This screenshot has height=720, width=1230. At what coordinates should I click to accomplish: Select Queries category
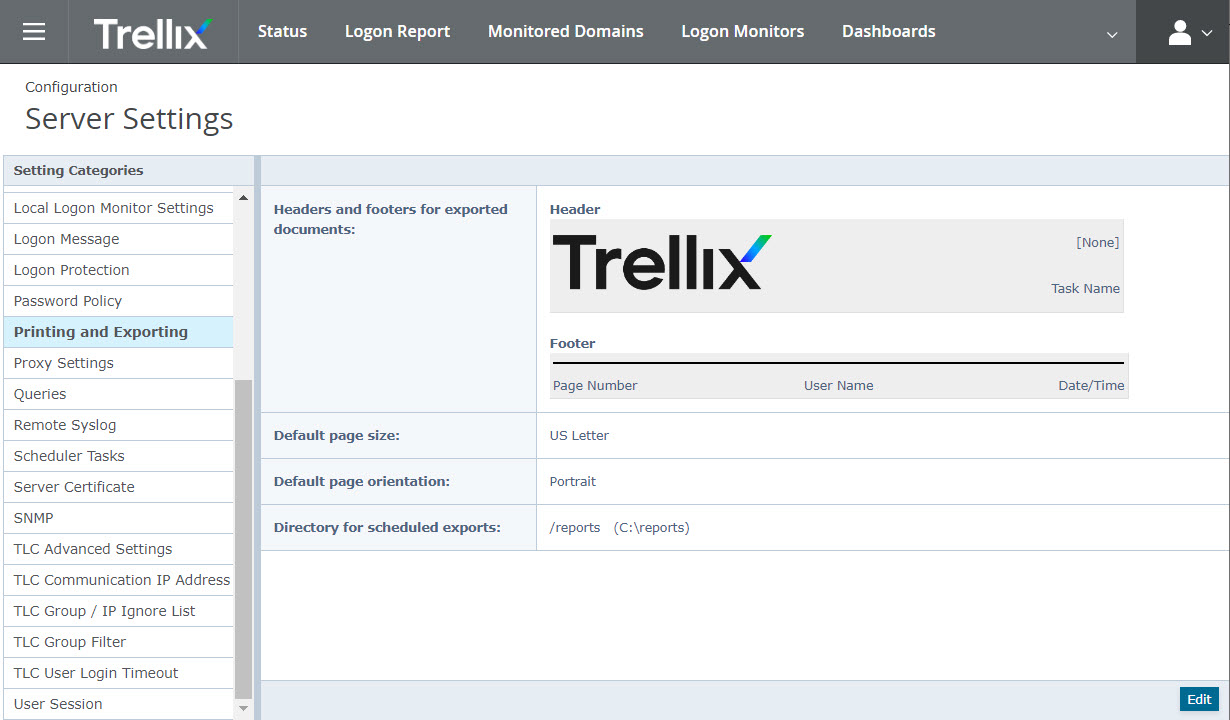(x=118, y=394)
